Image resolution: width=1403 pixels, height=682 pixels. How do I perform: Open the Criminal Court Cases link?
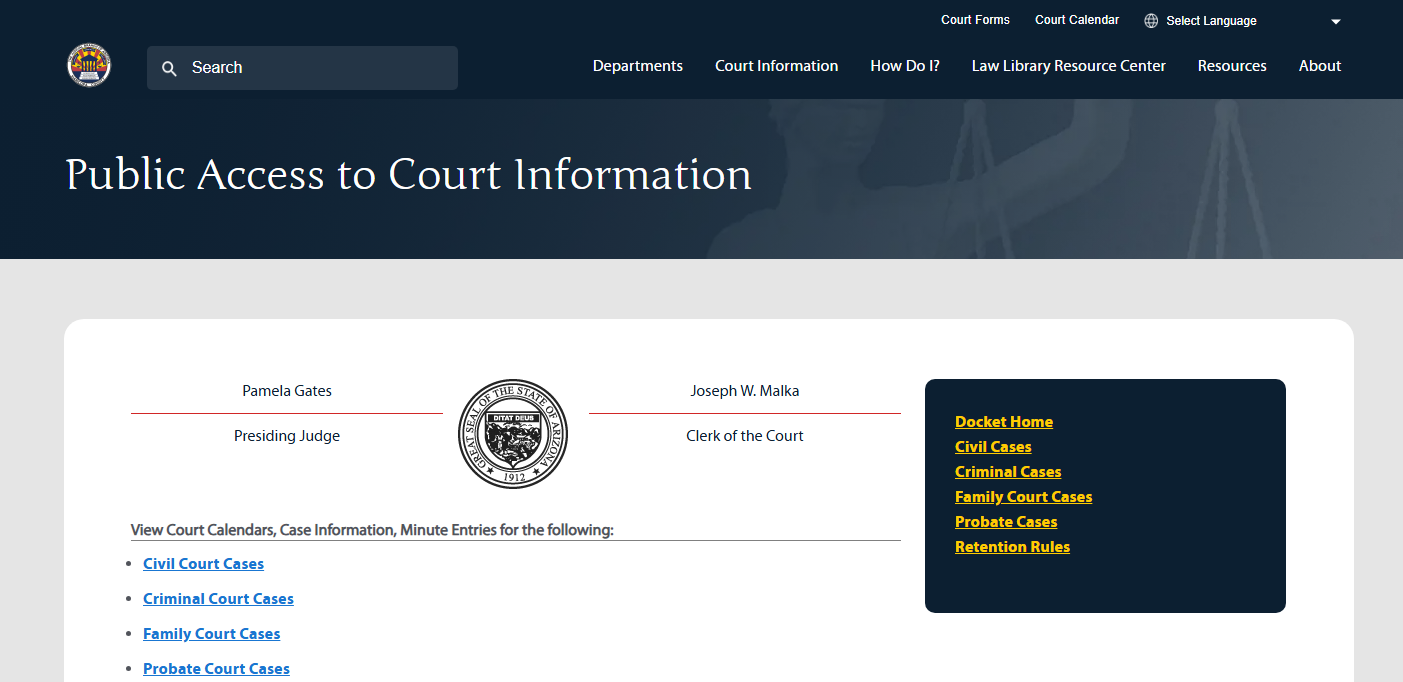tap(218, 599)
